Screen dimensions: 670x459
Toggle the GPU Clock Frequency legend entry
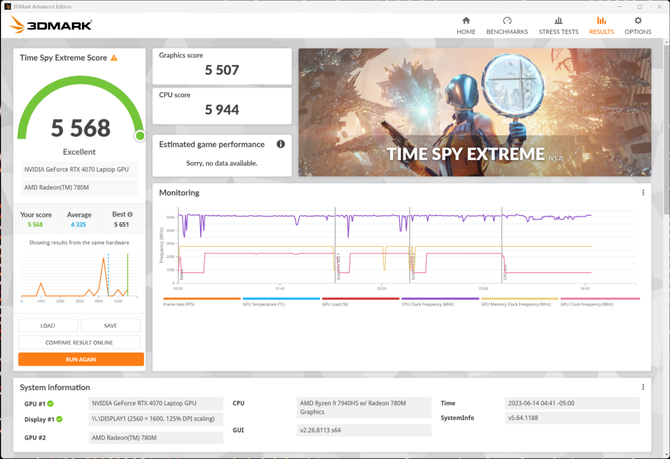(600, 302)
